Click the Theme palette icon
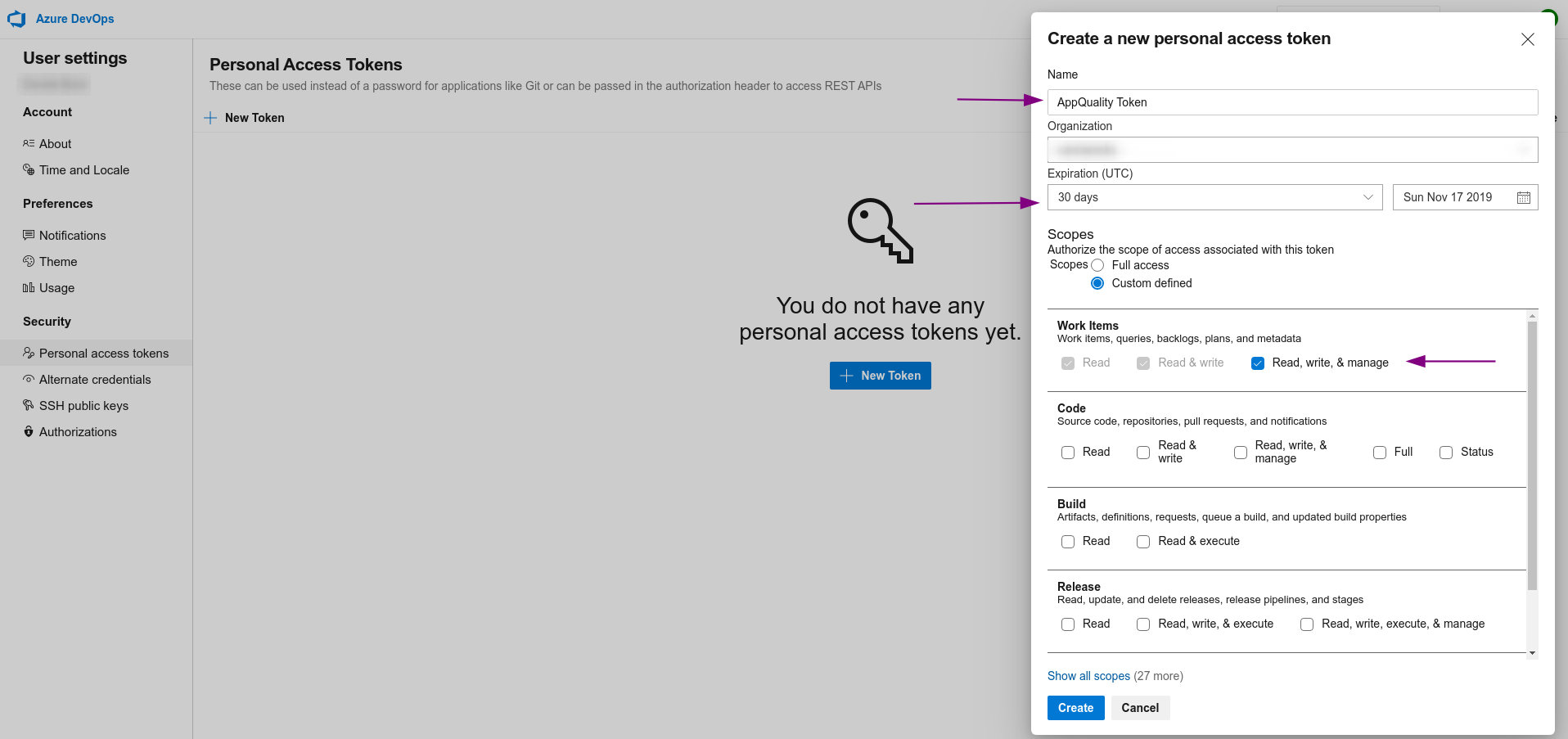1568x739 pixels. (29, 261)
